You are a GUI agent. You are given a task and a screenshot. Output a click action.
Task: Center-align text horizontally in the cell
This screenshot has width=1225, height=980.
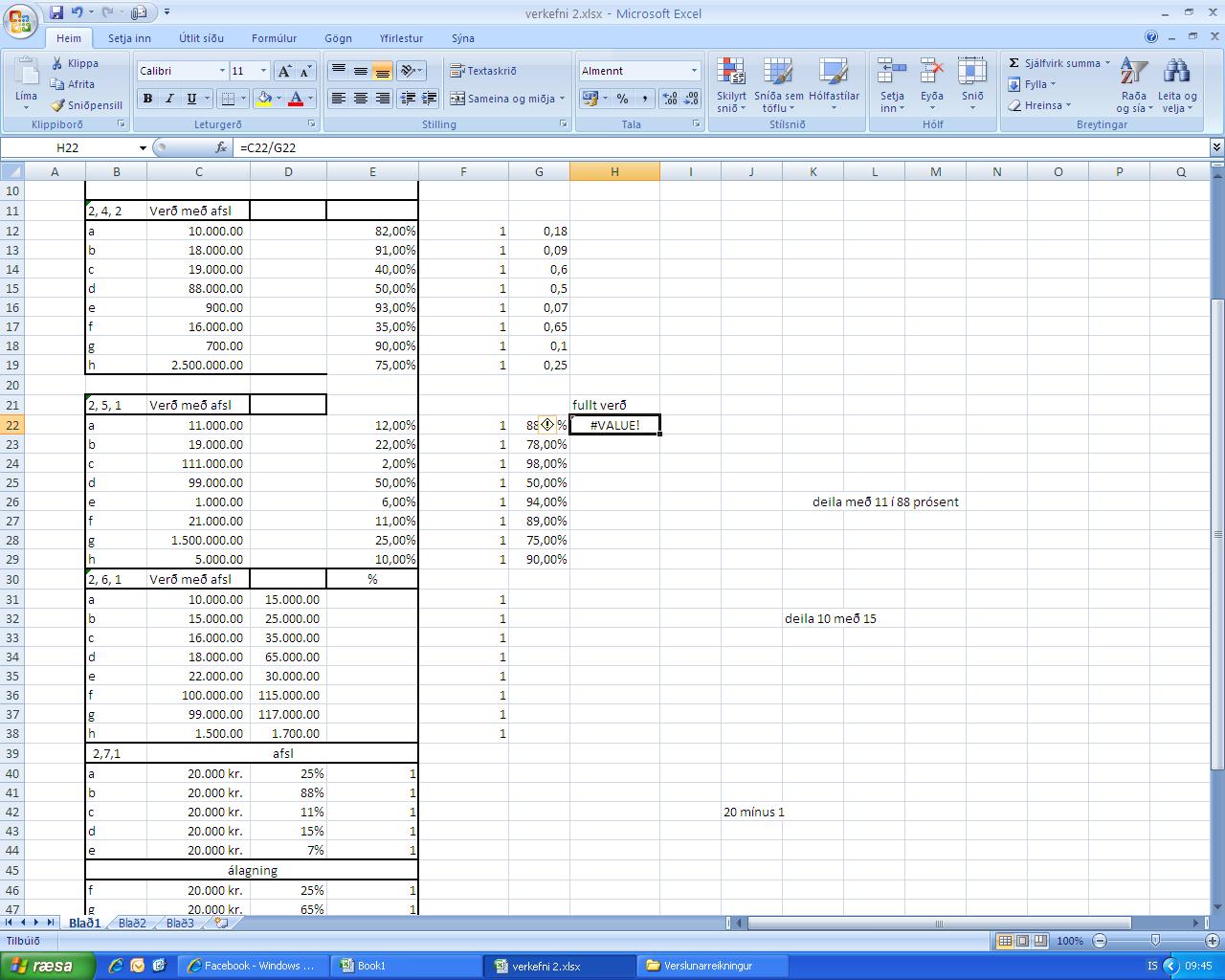(x=361, y=99)
